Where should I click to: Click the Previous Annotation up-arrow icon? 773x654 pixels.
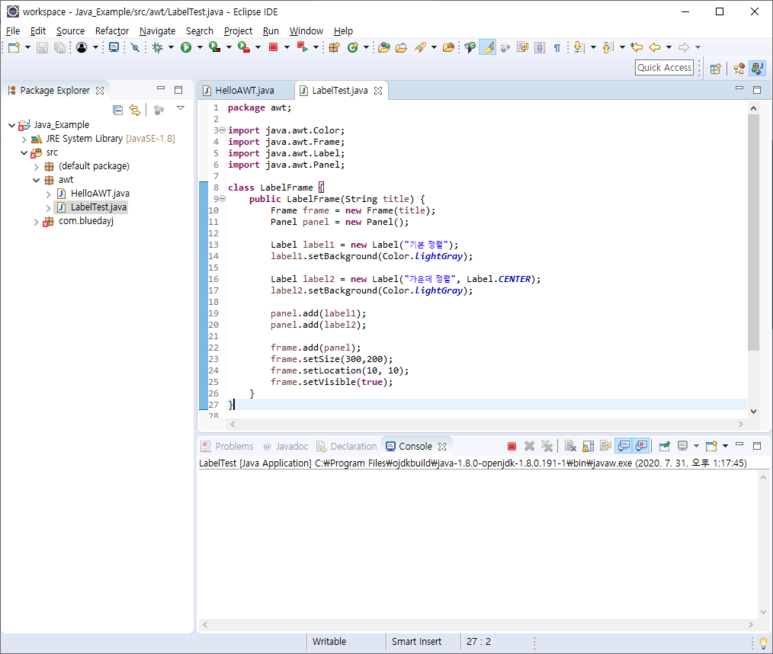click(608, 47)
